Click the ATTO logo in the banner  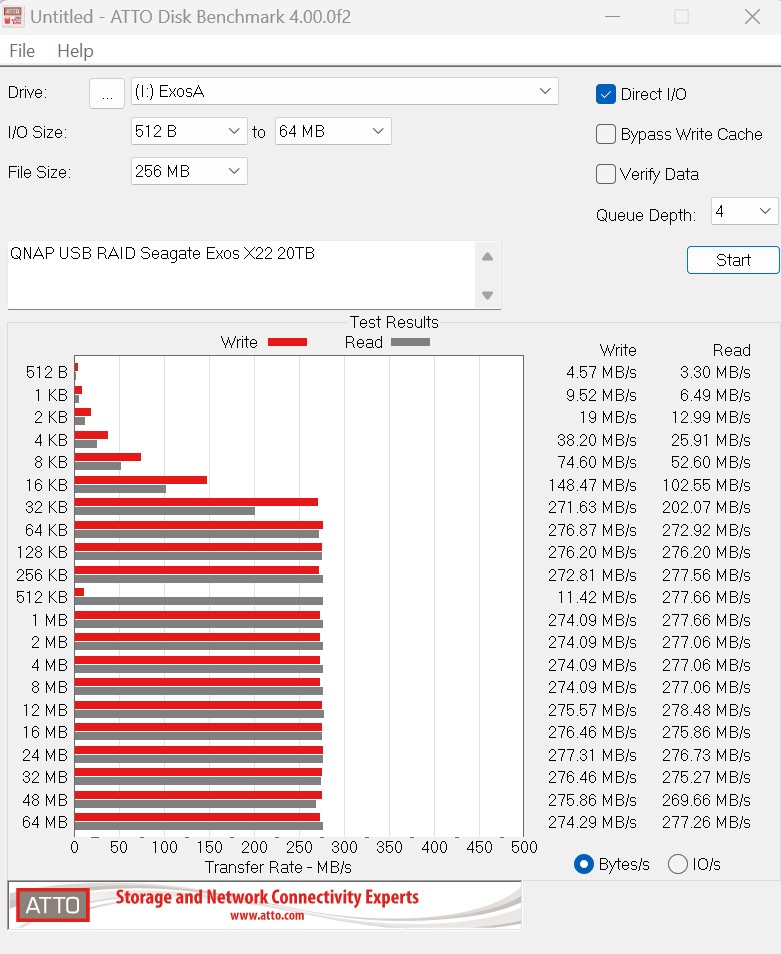point(52,905)
